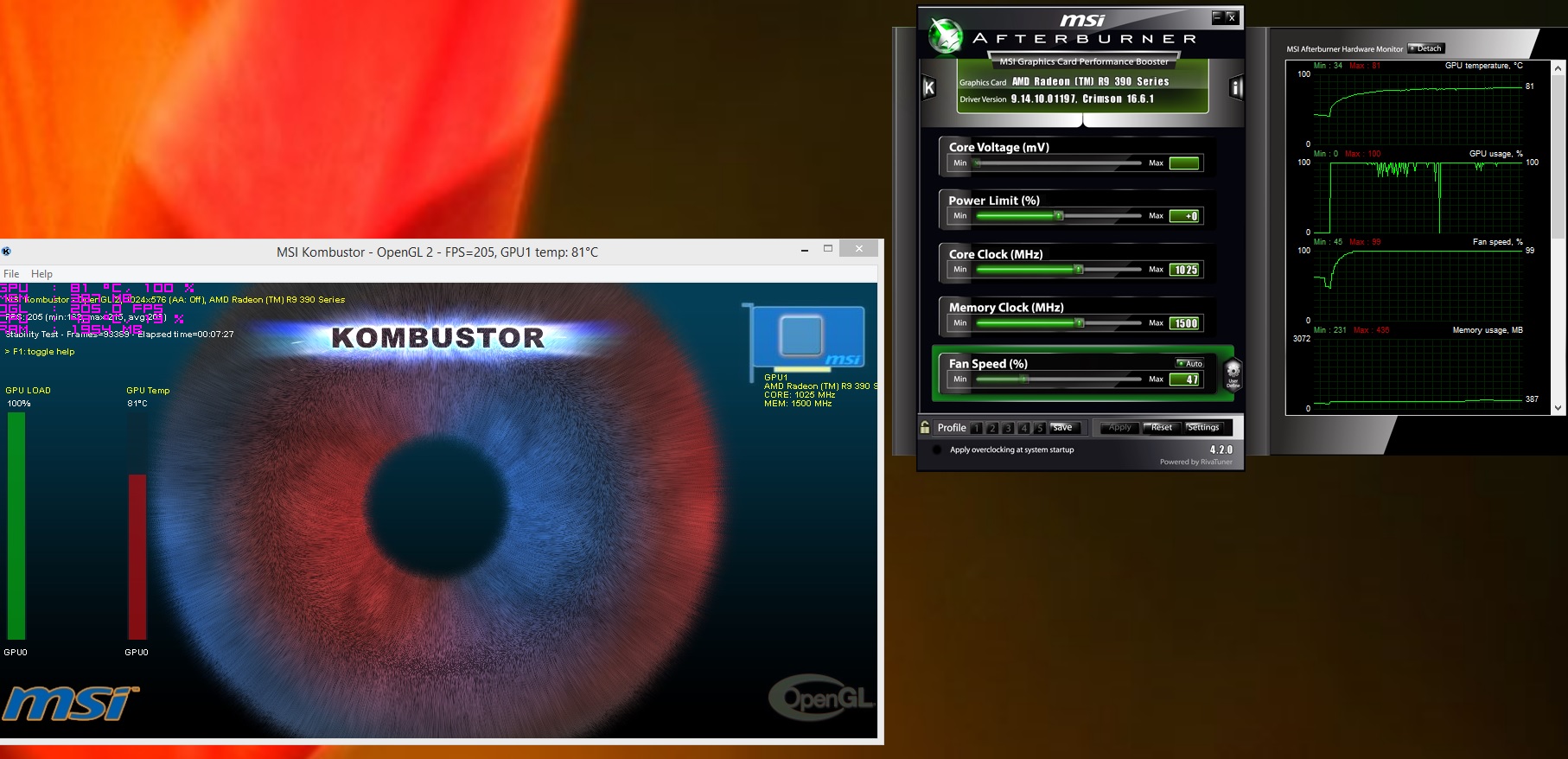Click the 'MEM: 1500 MHz' text in Kombustor

(x=798, y=404)
